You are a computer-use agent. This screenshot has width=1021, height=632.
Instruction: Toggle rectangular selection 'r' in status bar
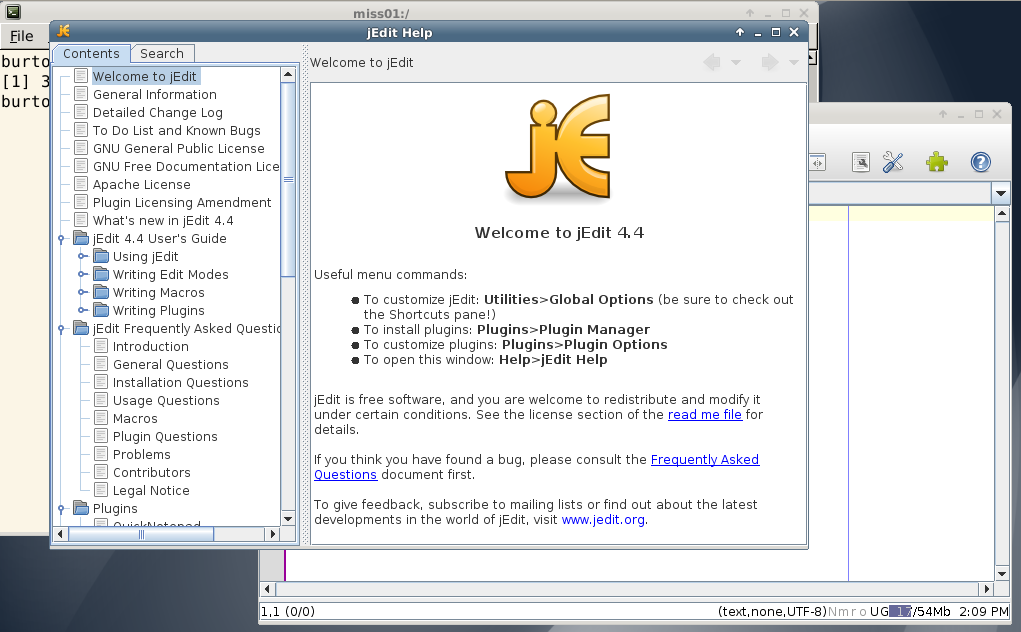tap(852, 612)
